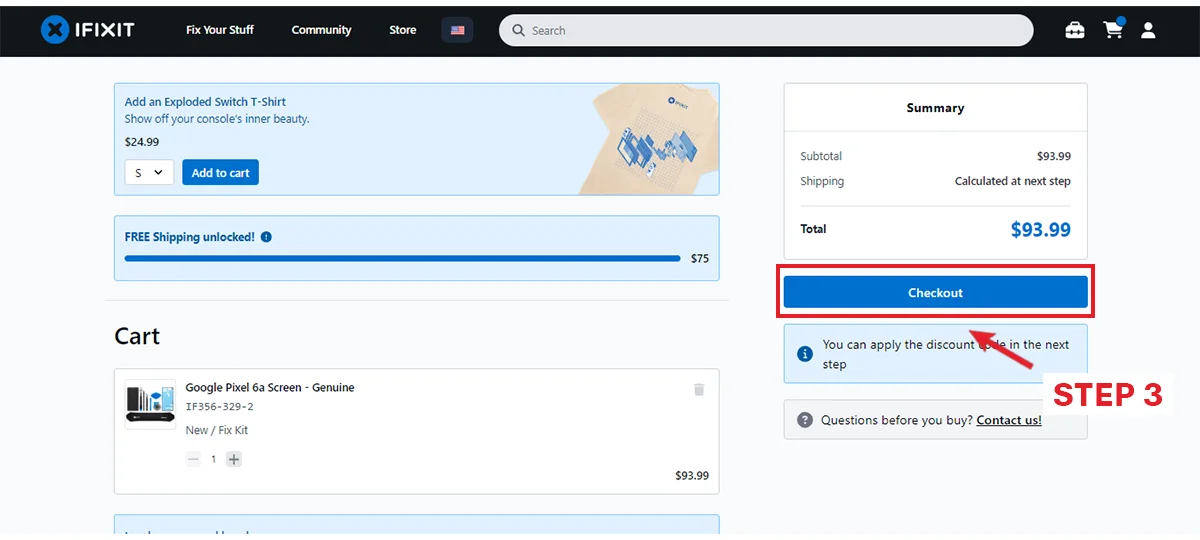The height and width of the screenshot is (540, 1200).
Task: Open the shopping cart icon
Action: [x=1112, y=30]
